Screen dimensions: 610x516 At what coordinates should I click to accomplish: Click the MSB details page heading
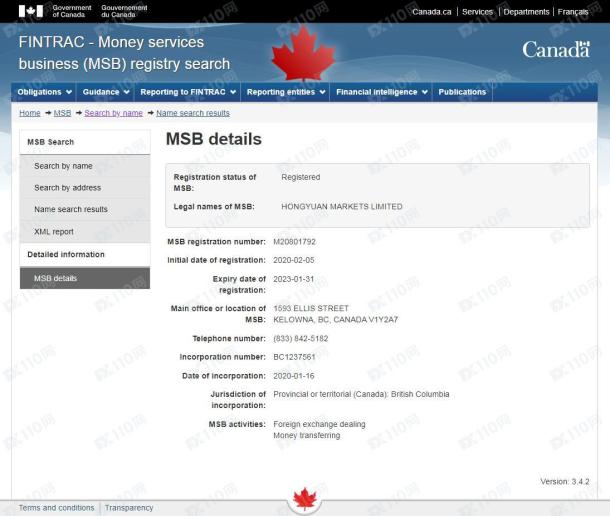tap(214, 139)
